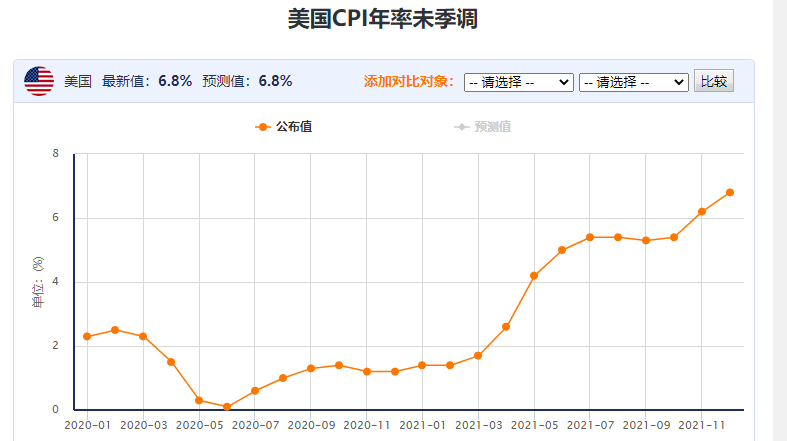Click the gray 预测值 legend marker
This screenshot has width=787, height=441.
461,127
